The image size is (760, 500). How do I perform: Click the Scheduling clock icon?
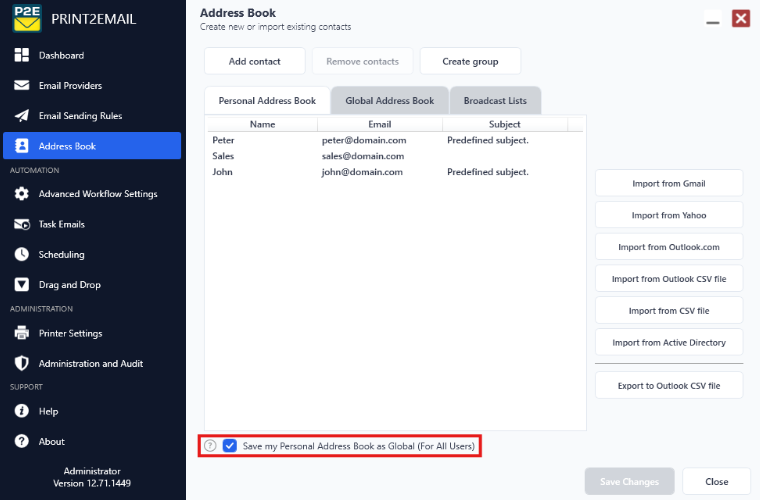tap(21, 254)
